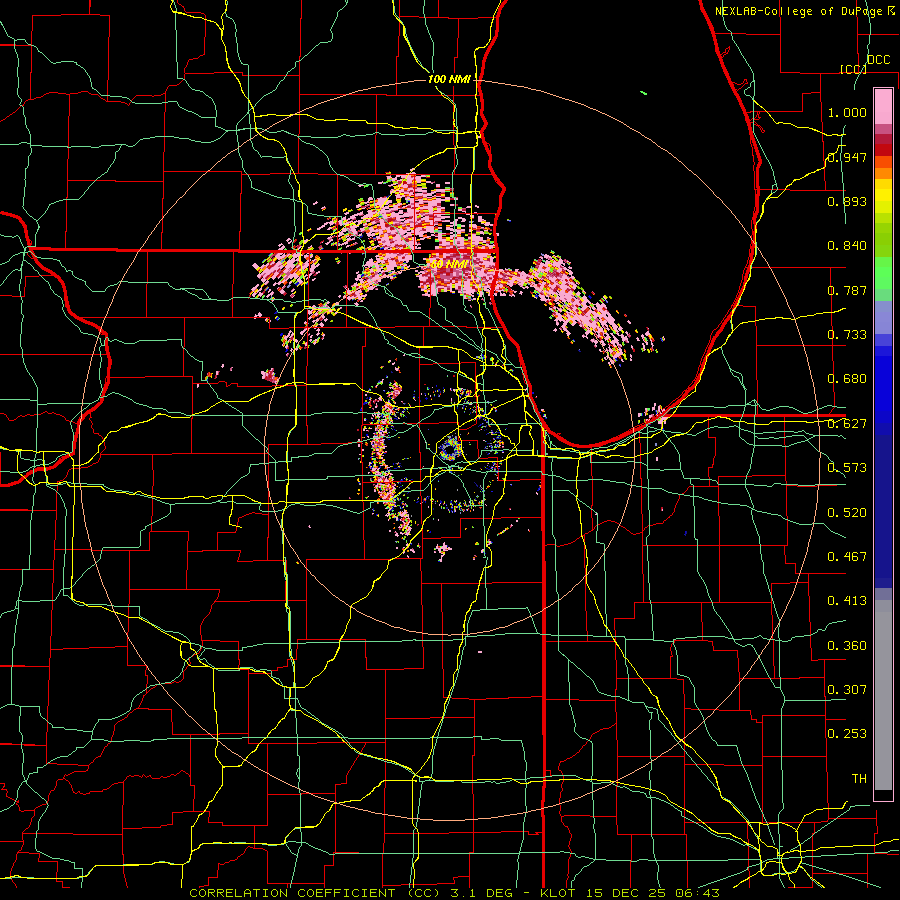Pick the bright green segment of the color bar
The width and height of the screenshot is (900, 900).
point(883,273)
